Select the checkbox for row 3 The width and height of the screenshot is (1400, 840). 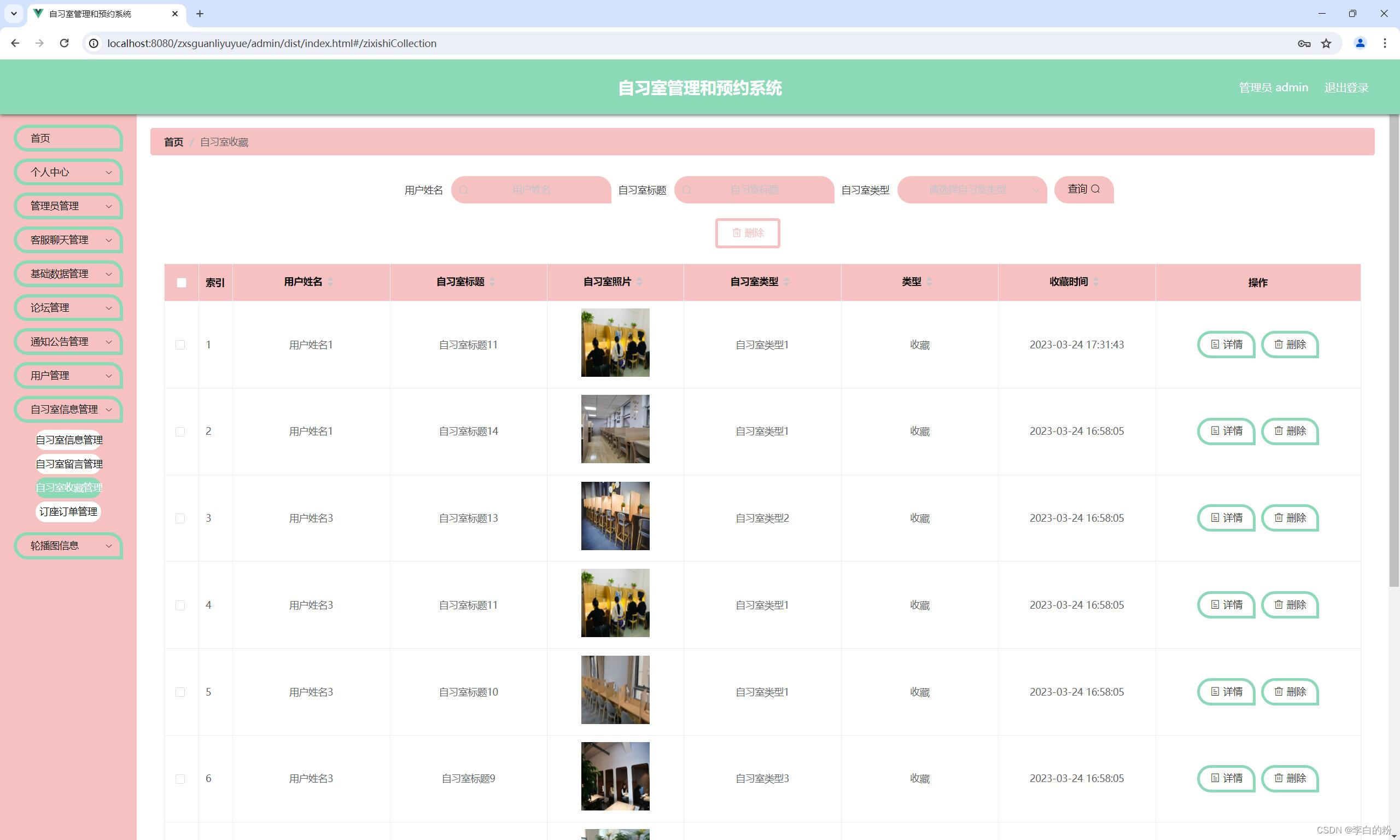pyautogui.click(x=180, y=518)
